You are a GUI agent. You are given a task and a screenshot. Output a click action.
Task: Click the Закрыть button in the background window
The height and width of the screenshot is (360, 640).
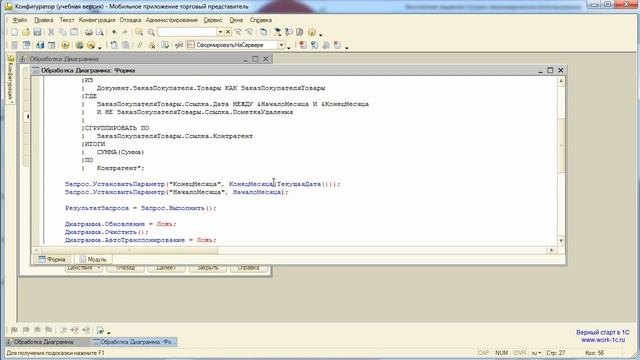coord(208,268)
